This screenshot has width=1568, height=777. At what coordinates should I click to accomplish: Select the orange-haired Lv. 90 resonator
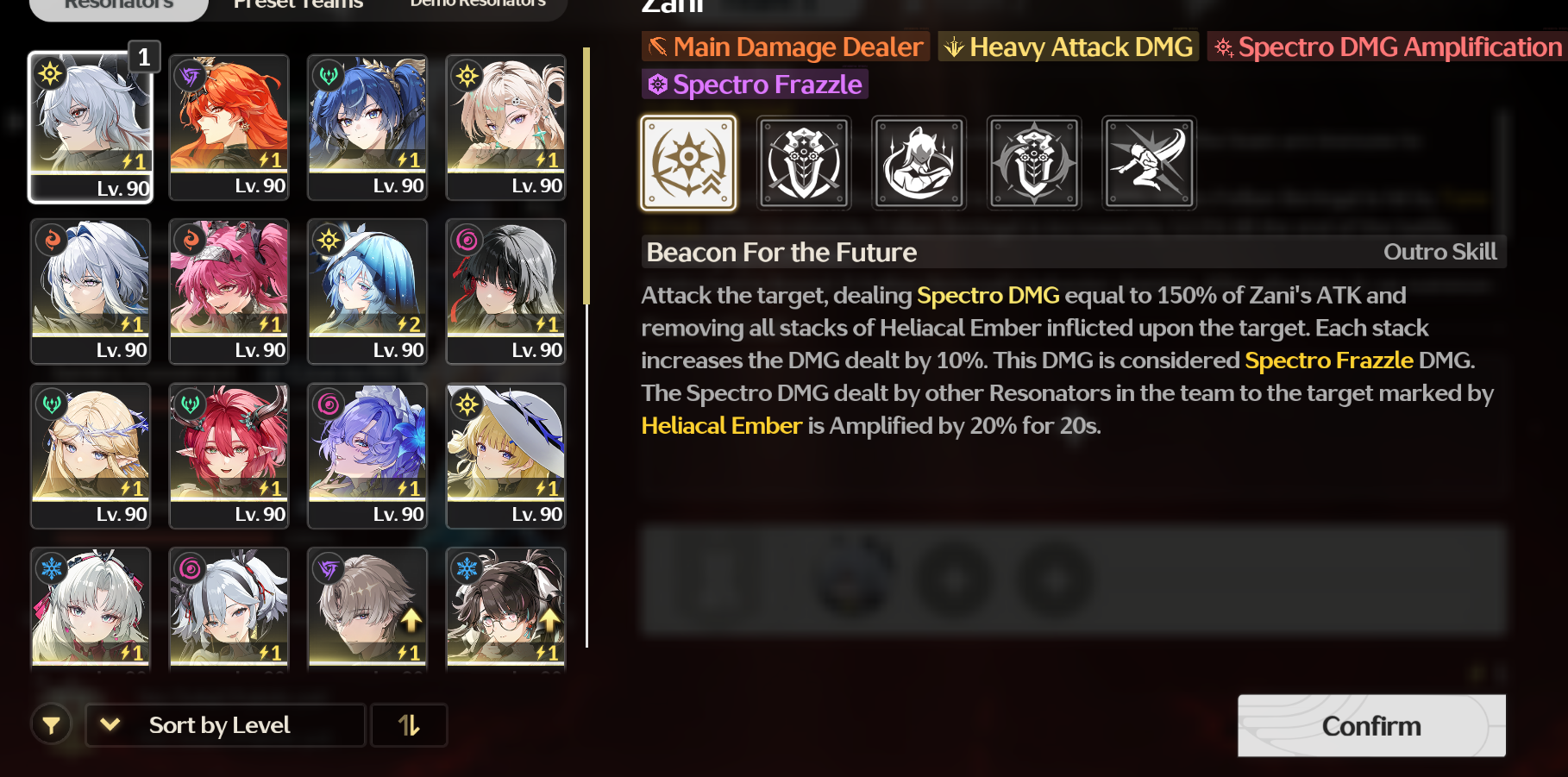229,128
